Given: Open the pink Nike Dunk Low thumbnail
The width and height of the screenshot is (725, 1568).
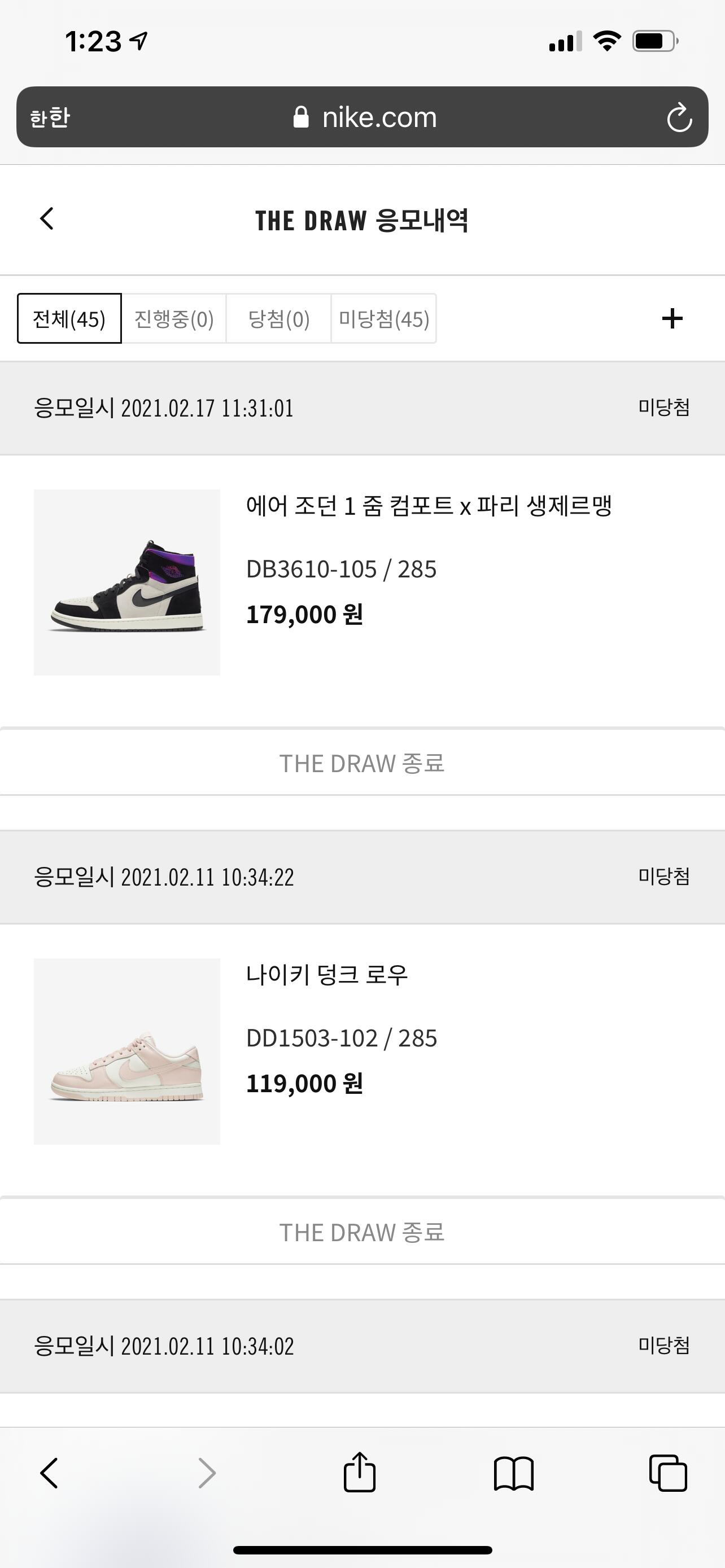Looking at the screenshot, I should coord(126,1051).
